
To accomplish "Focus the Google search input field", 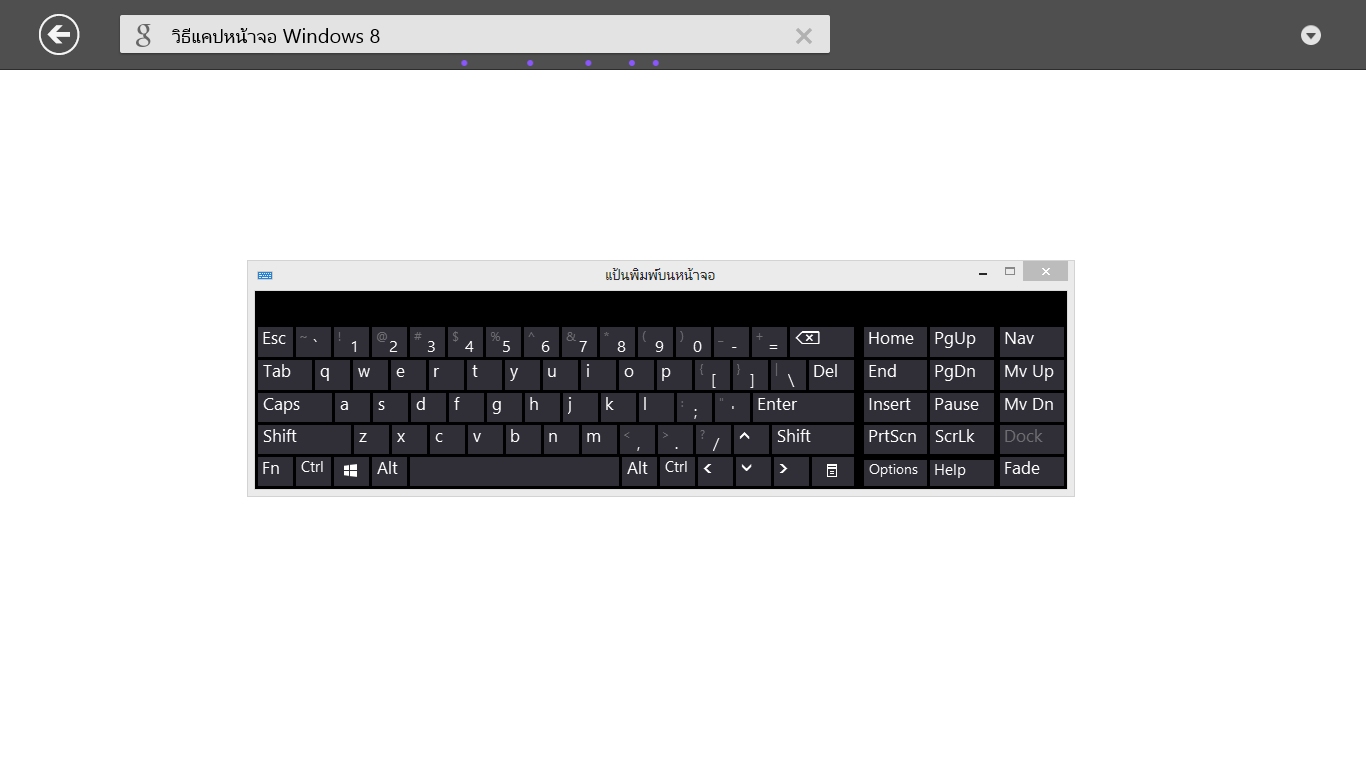I will [475, 35].
